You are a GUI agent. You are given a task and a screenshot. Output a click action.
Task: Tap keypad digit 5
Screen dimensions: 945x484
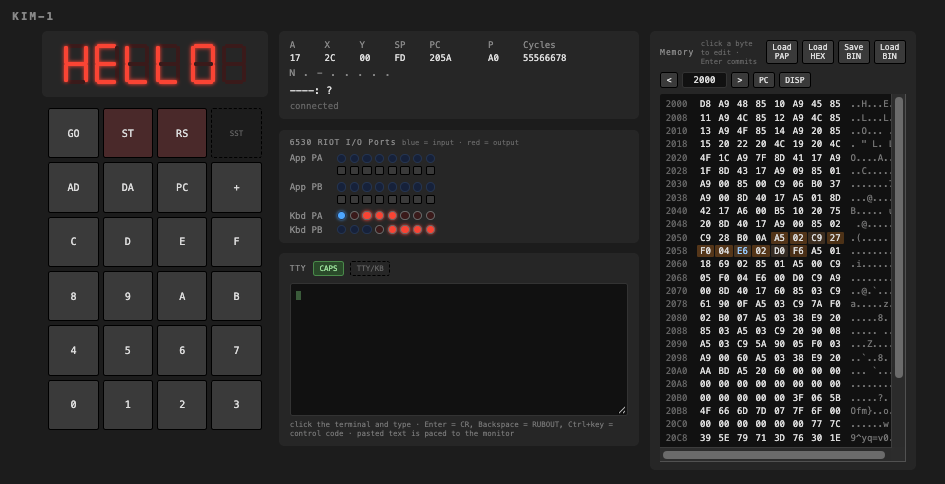pos(128,350)
